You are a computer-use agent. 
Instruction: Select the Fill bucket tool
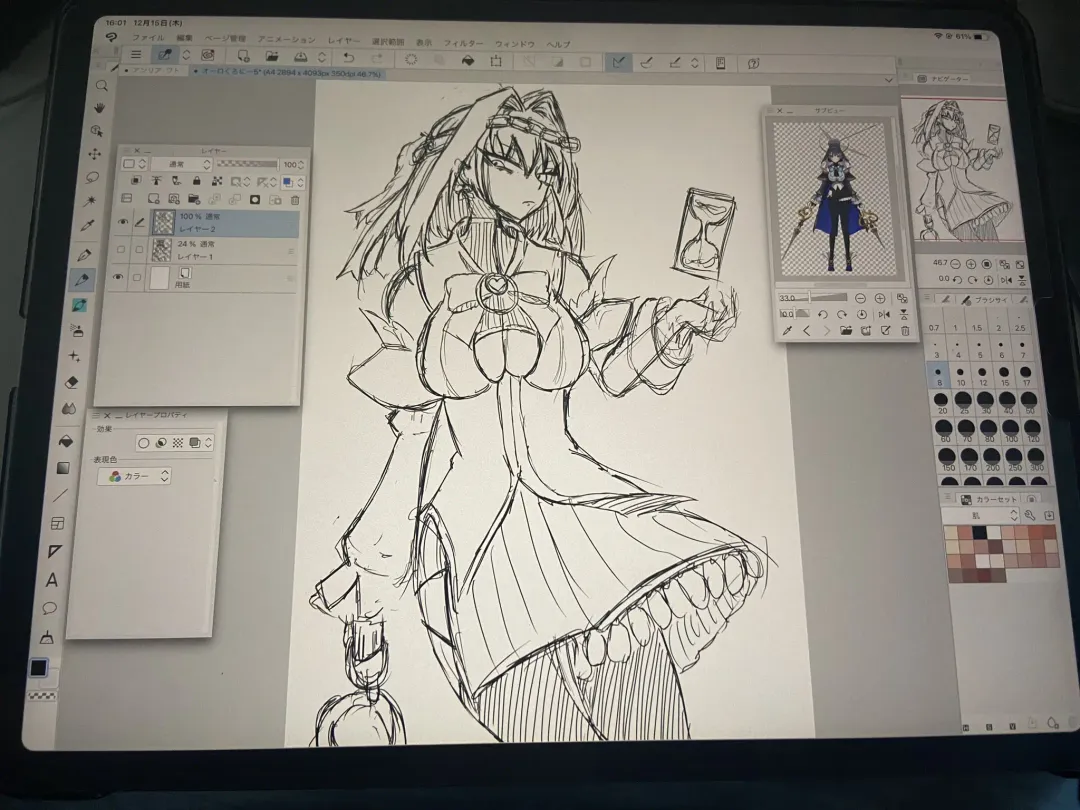(x=67, y=441)
